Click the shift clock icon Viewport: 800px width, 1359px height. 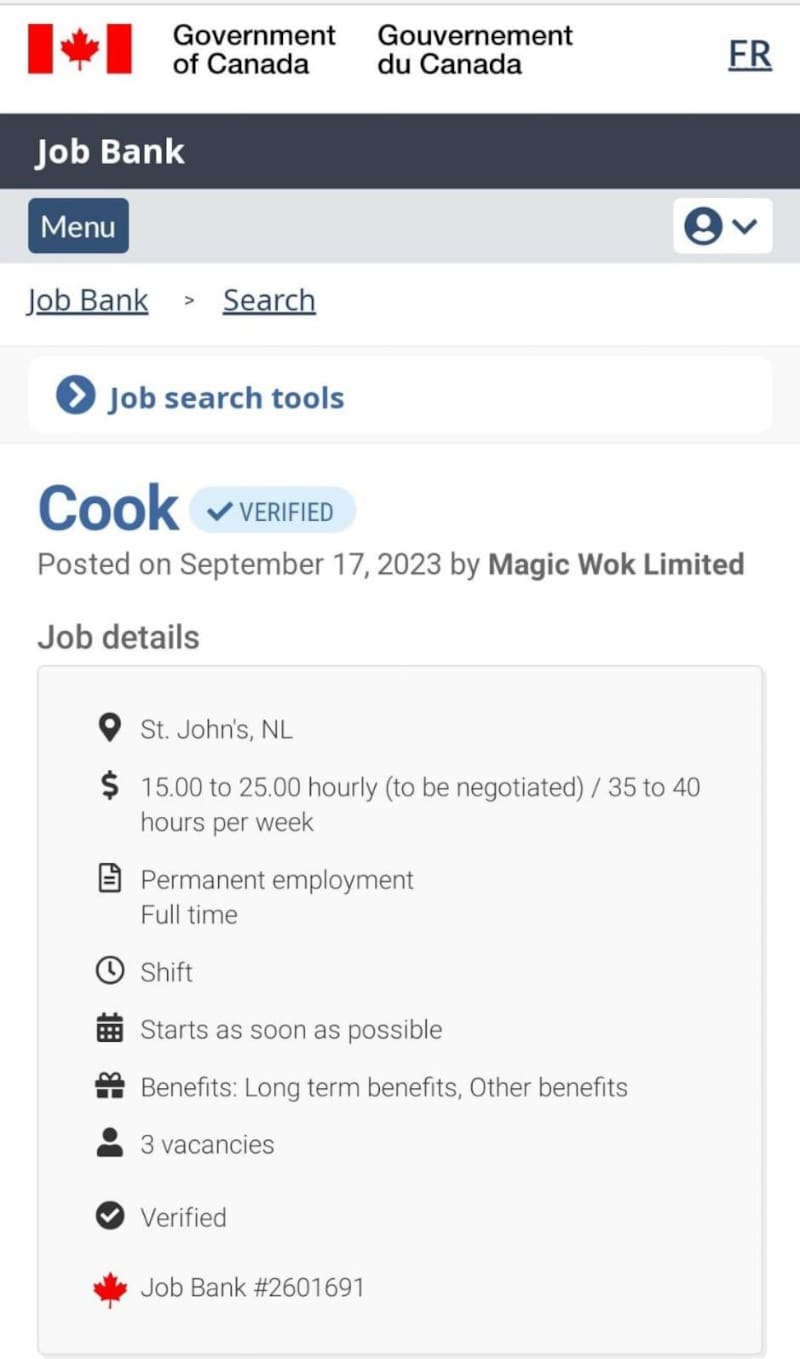(x=109, y=971)
